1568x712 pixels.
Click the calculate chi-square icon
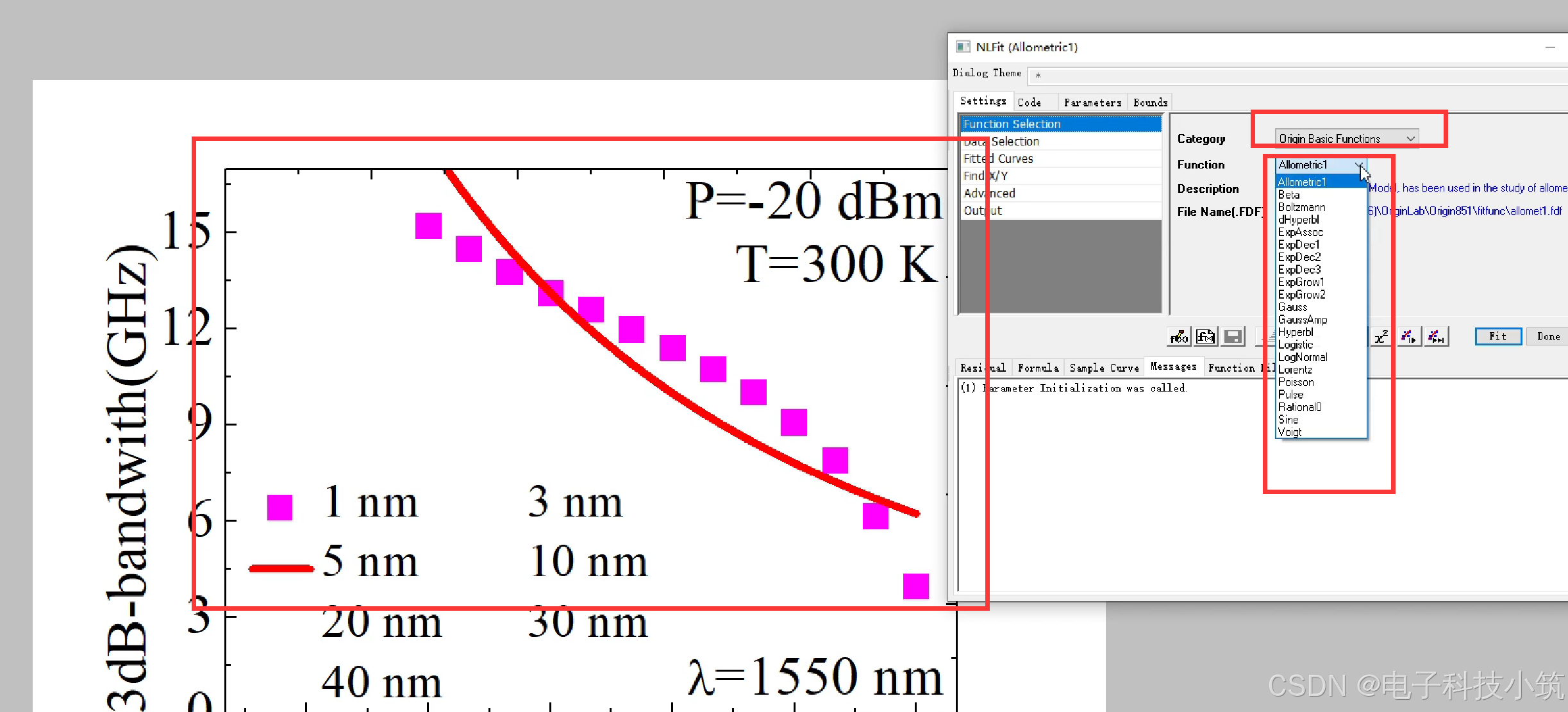tap(1381, 336)
